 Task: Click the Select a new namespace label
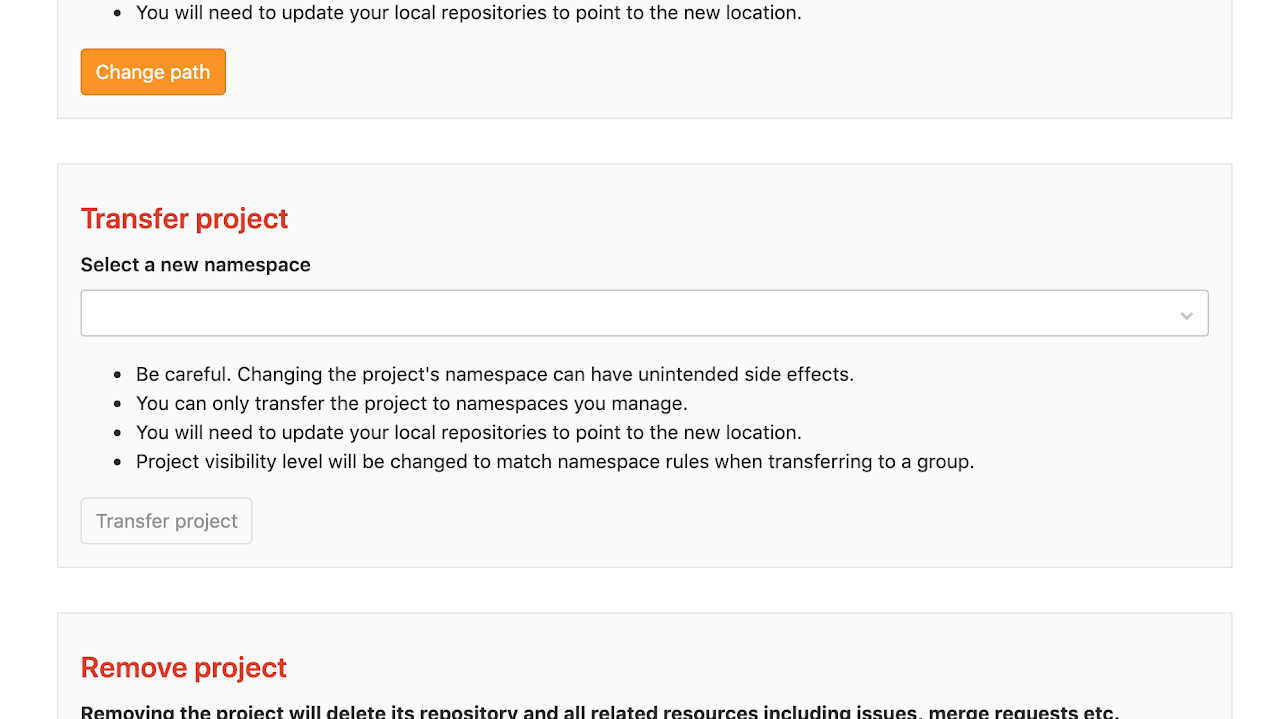pyautogui.click(x=195, y=265)
